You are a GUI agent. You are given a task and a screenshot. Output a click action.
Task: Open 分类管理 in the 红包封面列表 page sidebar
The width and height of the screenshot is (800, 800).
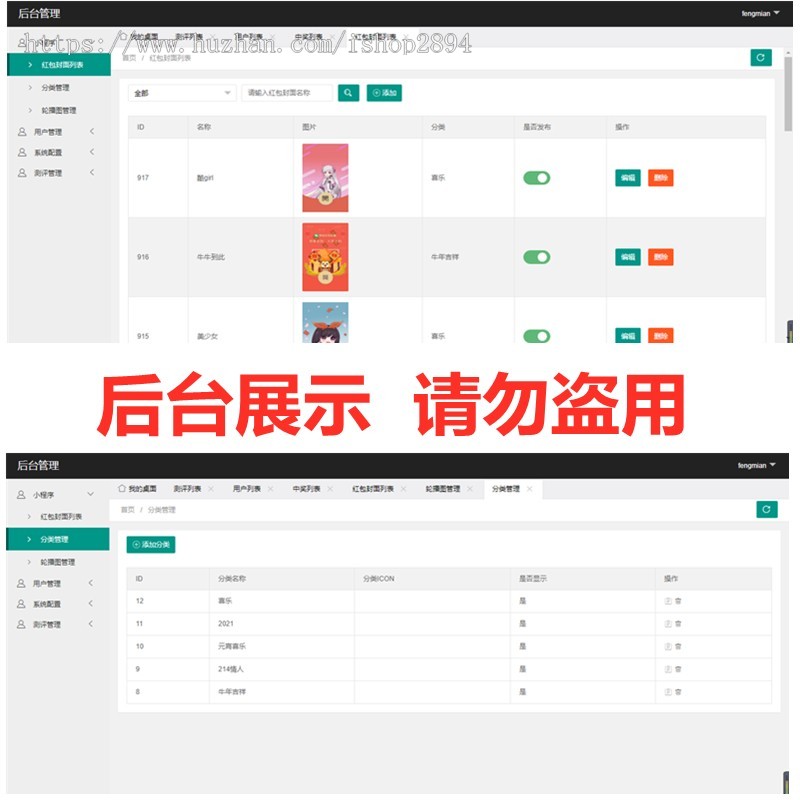(56, 88)
